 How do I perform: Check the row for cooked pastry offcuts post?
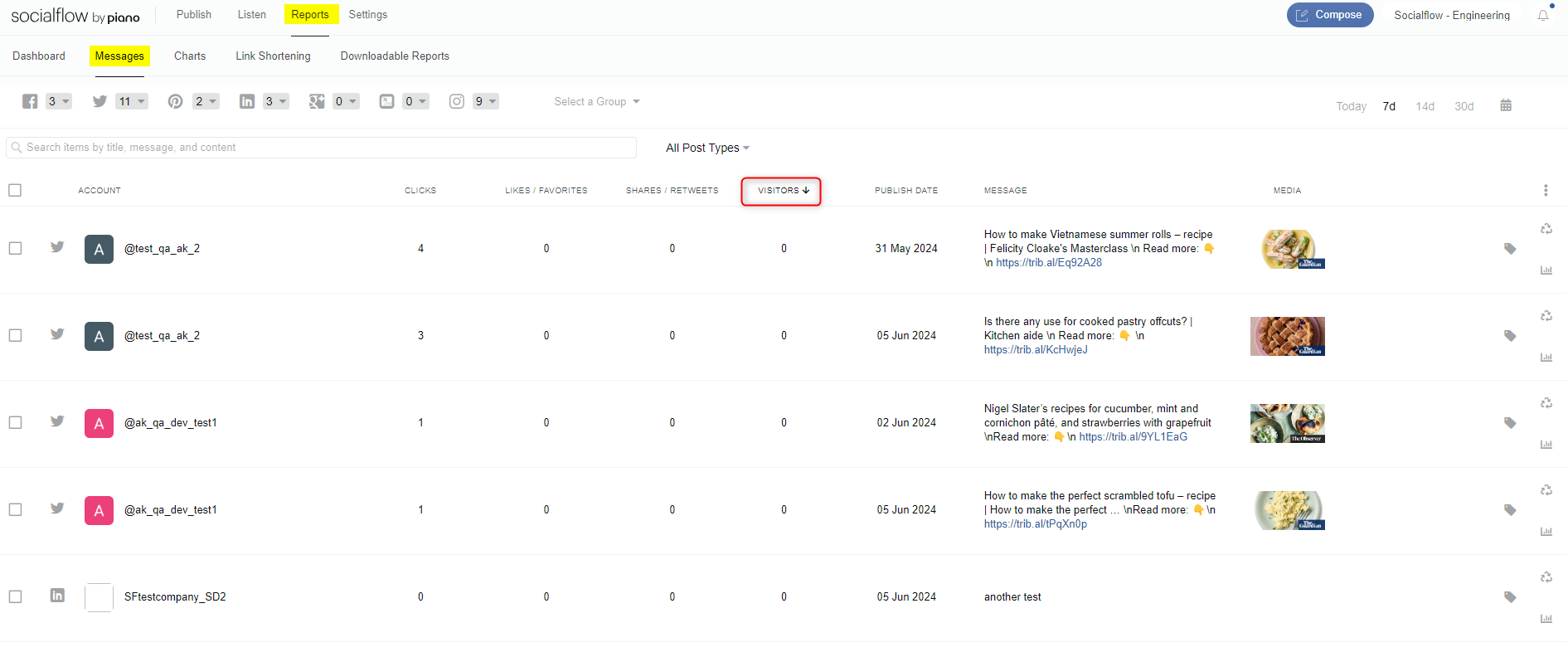(x=15, y=335)
